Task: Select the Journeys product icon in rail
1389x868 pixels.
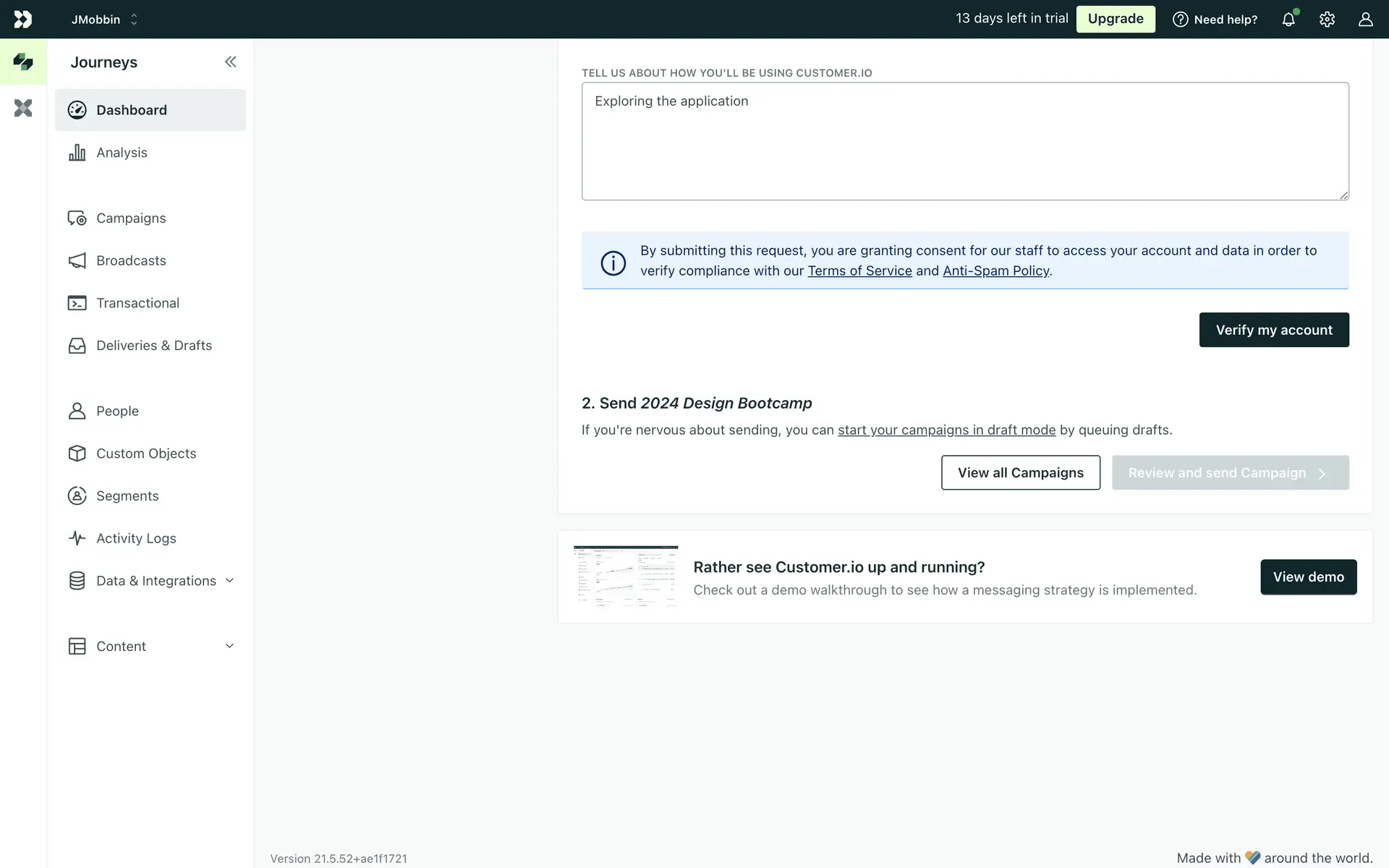Action: pos(23,62)
